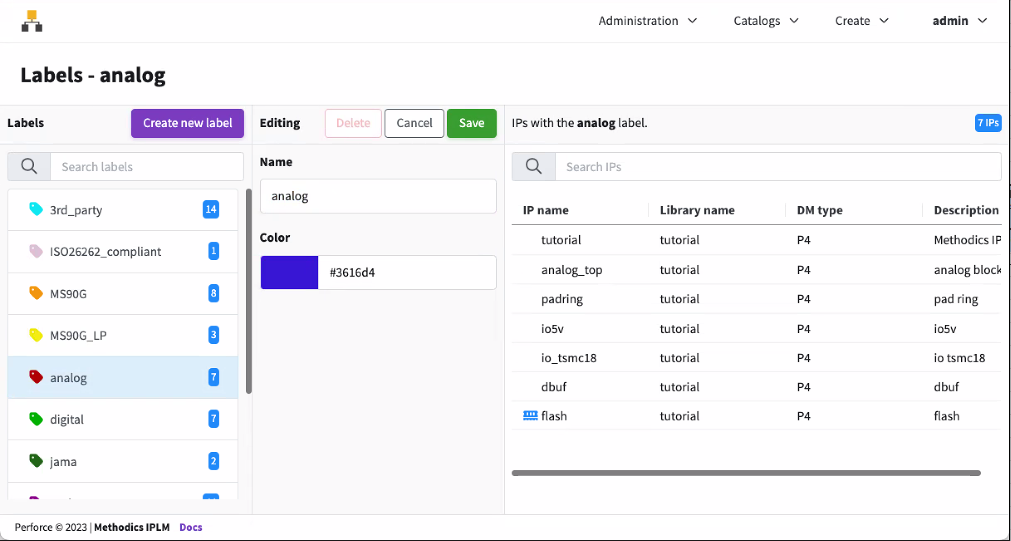
Task: Click the blue color swatch preview
Action: pos(289,273)
